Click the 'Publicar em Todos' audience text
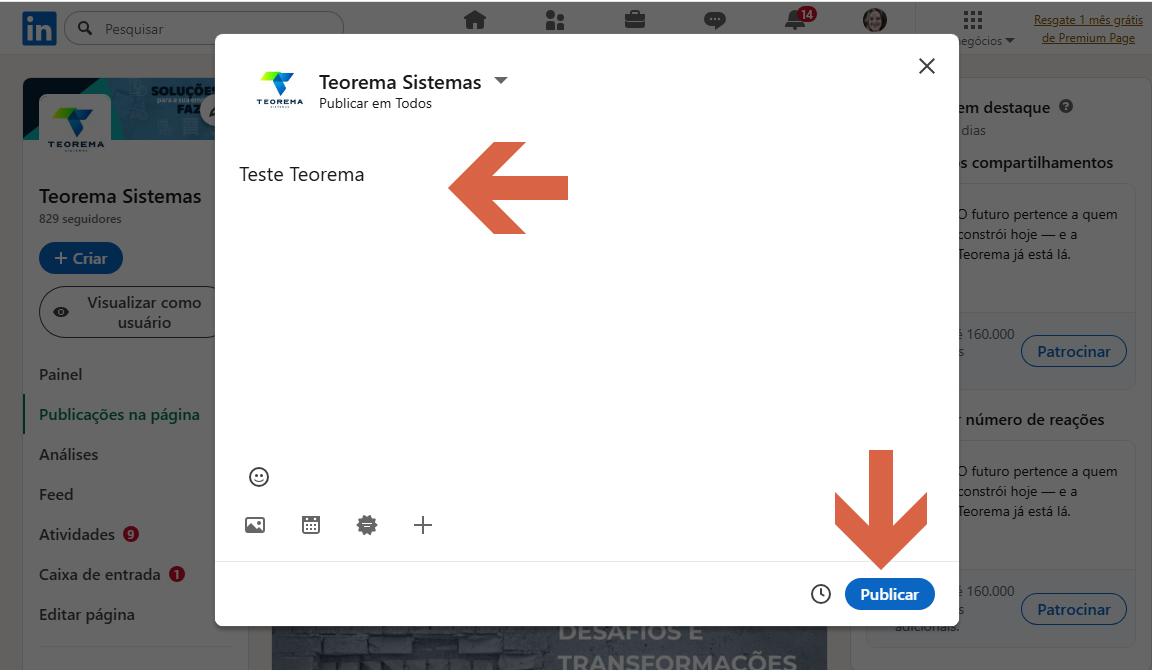The image size is (1152, 670). pyautogui.click(x=375, y=104)
